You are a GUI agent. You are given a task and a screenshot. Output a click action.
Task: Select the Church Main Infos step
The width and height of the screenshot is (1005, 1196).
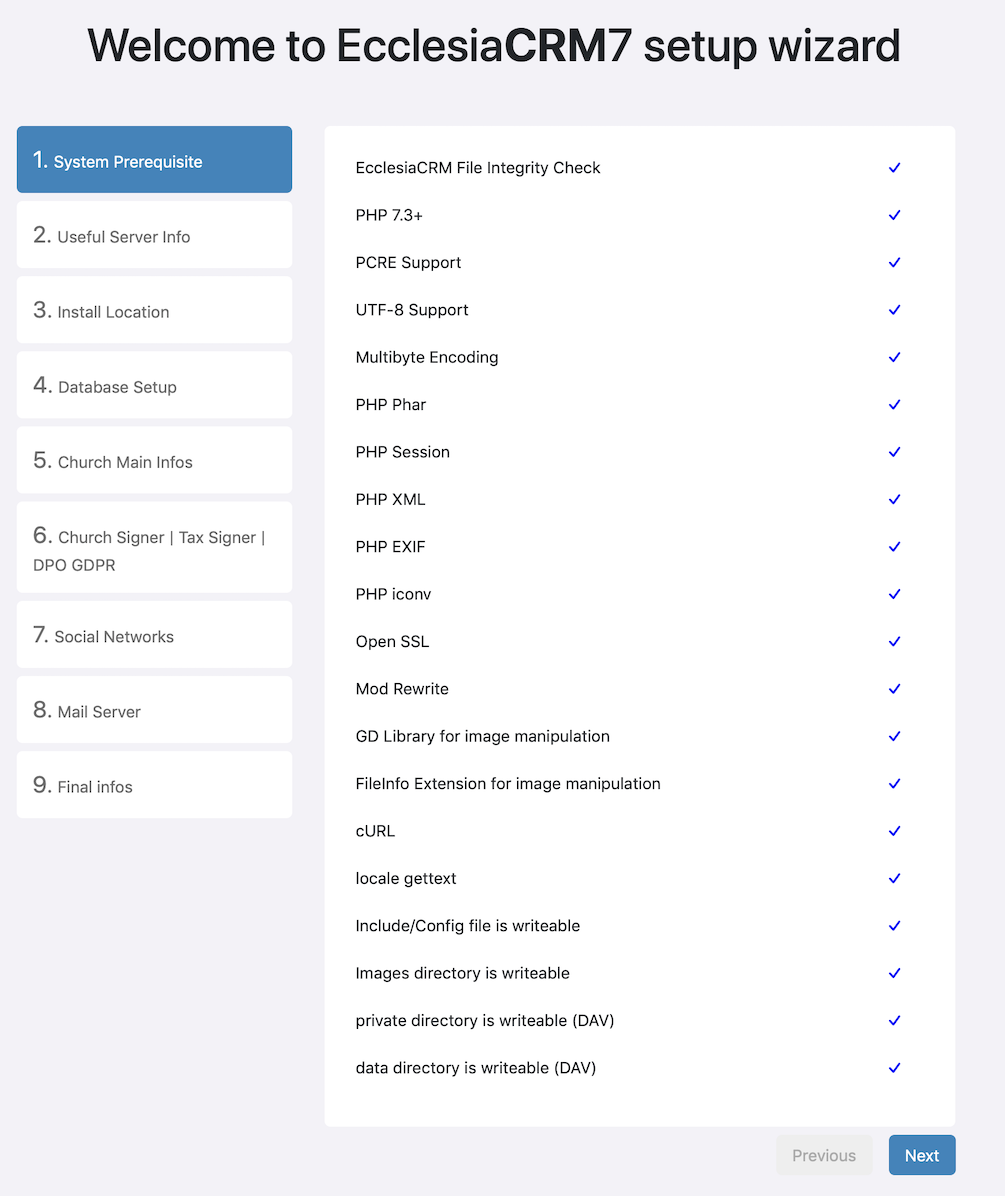coord(154,460)
